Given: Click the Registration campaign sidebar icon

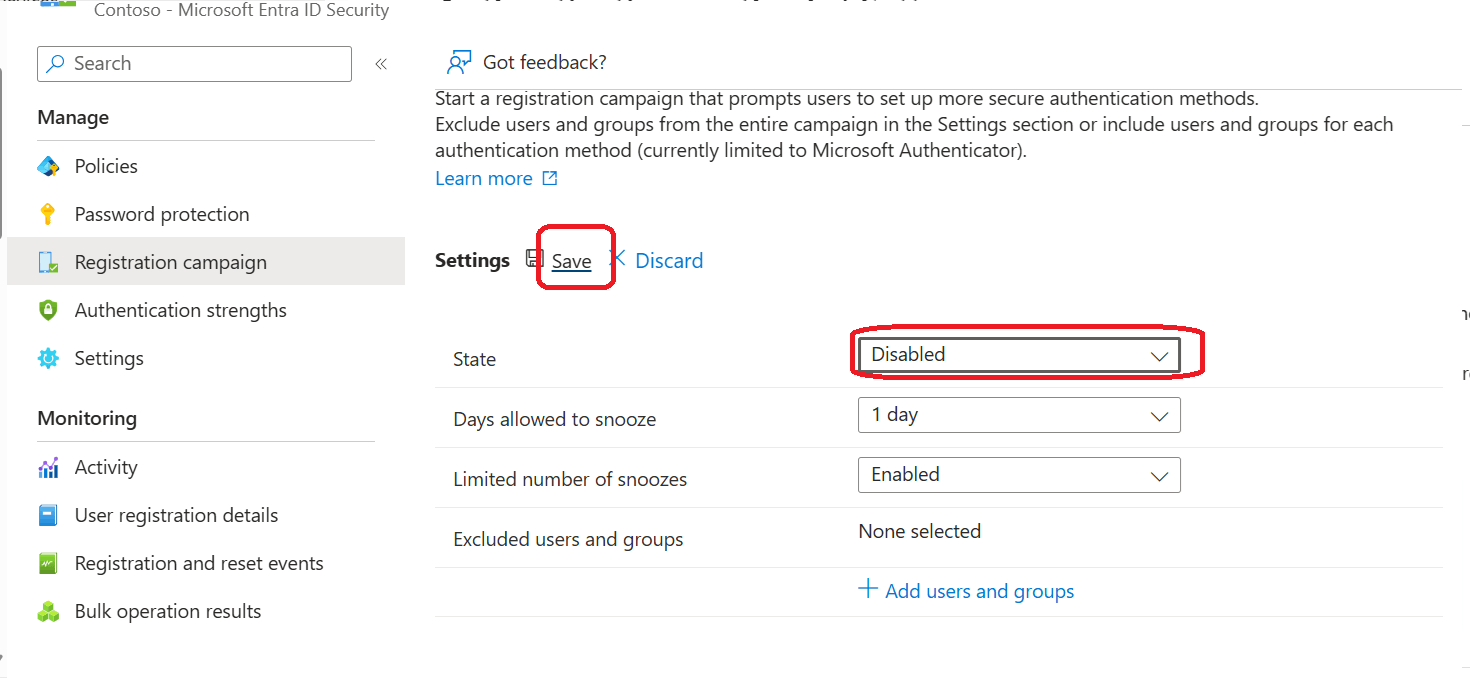Looking at the screenshot, I should pyautogui.click(x=48, y=261).
